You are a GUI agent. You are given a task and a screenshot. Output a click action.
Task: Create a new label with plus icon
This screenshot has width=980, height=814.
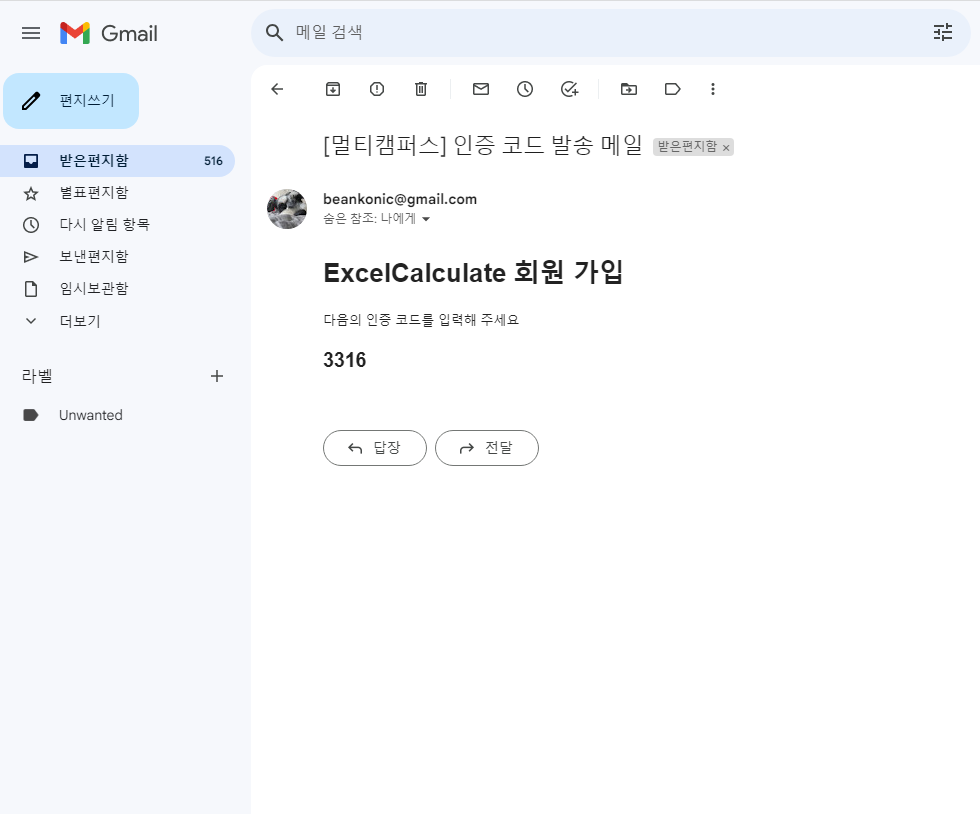coord(217,376)
